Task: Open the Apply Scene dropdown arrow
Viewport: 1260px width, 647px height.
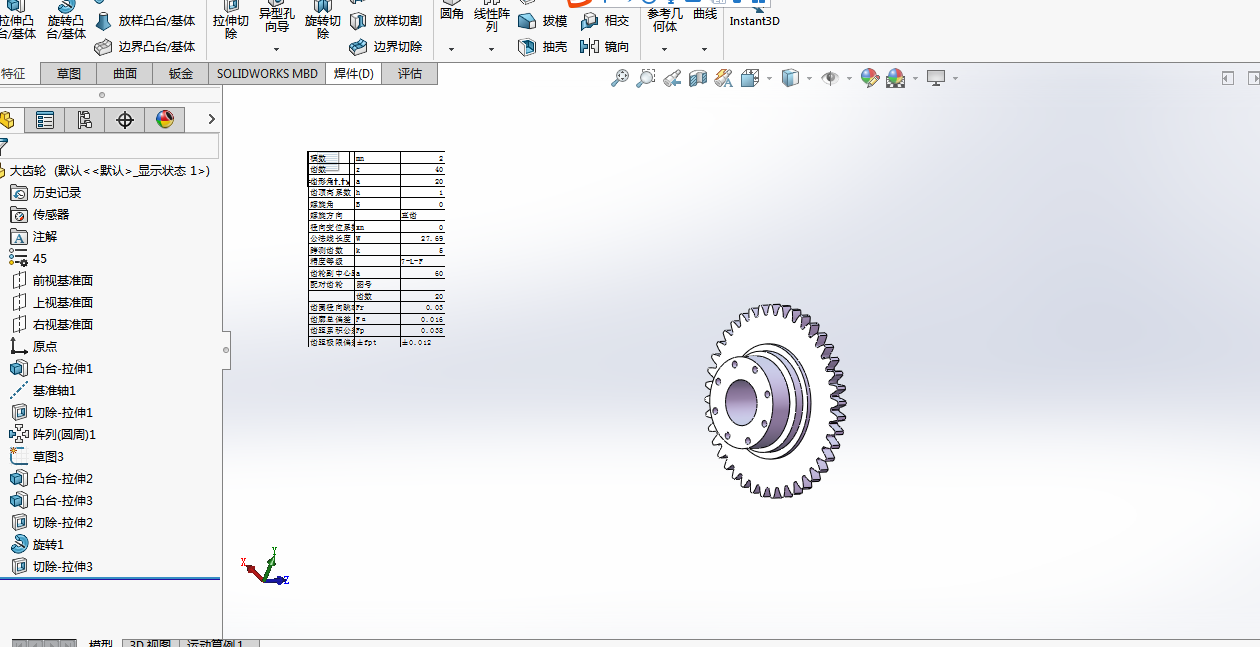Action: (x=914, y=79)
